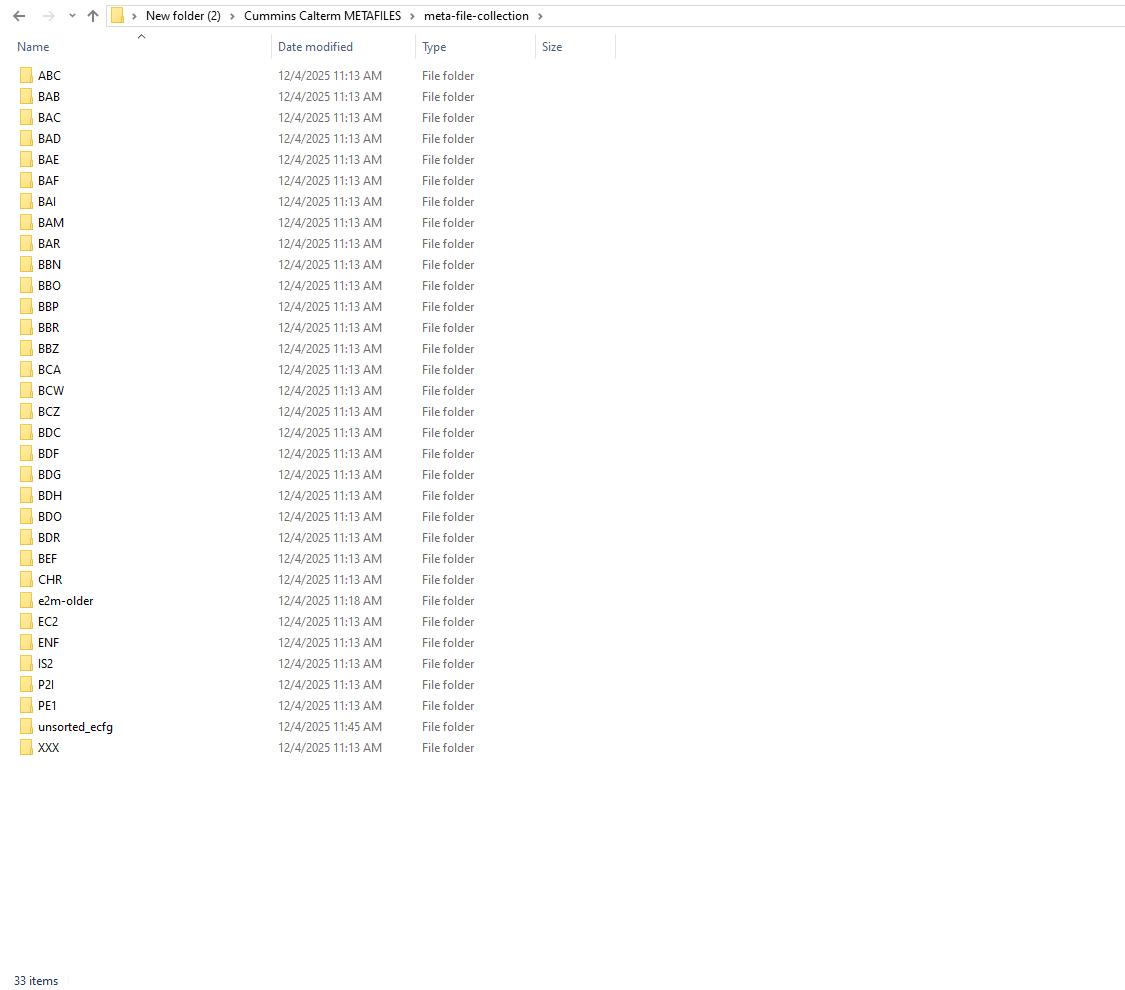Screen dimensions: 1125x990
Task: Click the 'unsorted_ecfg' folder name
Action: coord(75,727)
